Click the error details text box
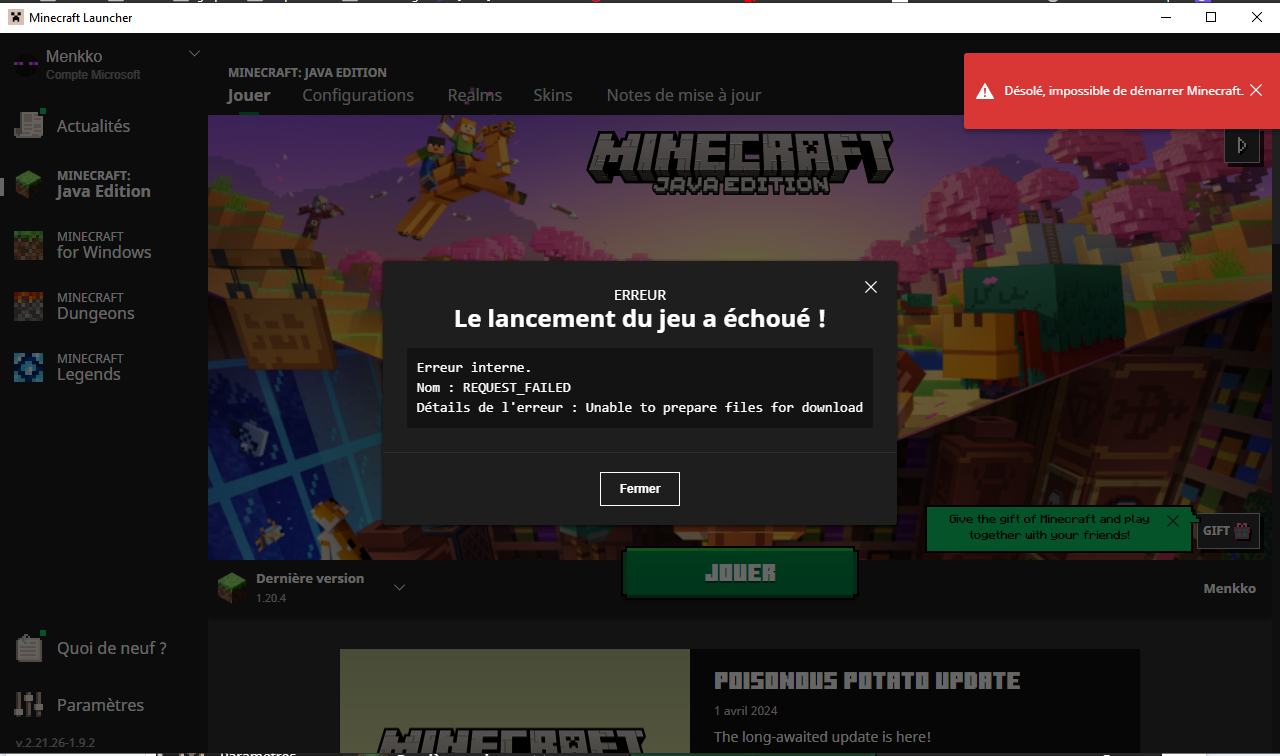1280x756 pixels. point(640,388)
